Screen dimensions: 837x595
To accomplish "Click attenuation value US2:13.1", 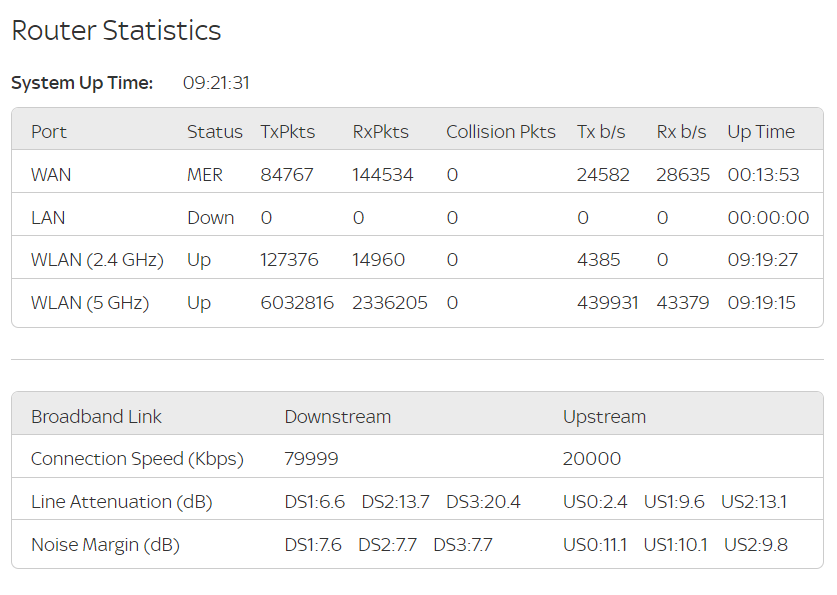I will pos(754,502).
